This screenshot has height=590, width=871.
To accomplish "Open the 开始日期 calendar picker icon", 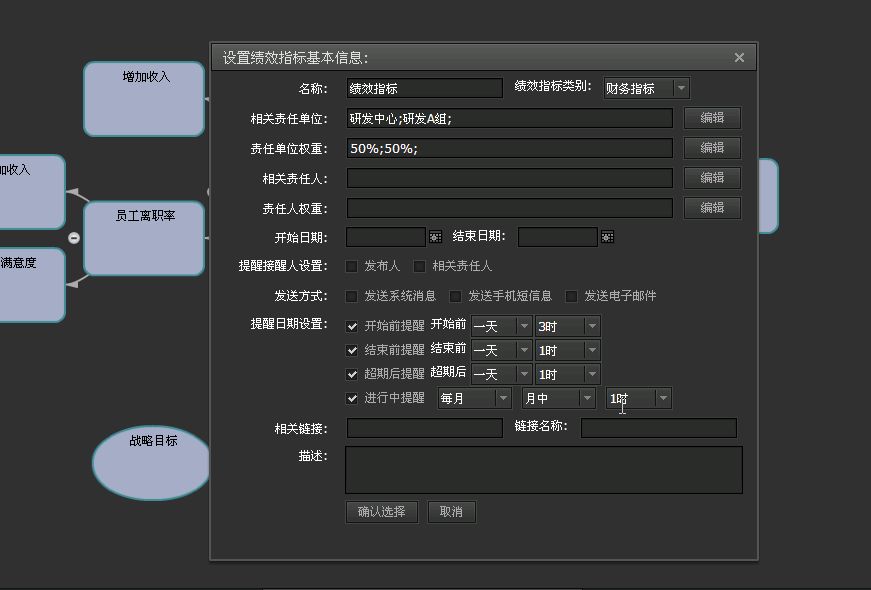I will coord(435,237).
